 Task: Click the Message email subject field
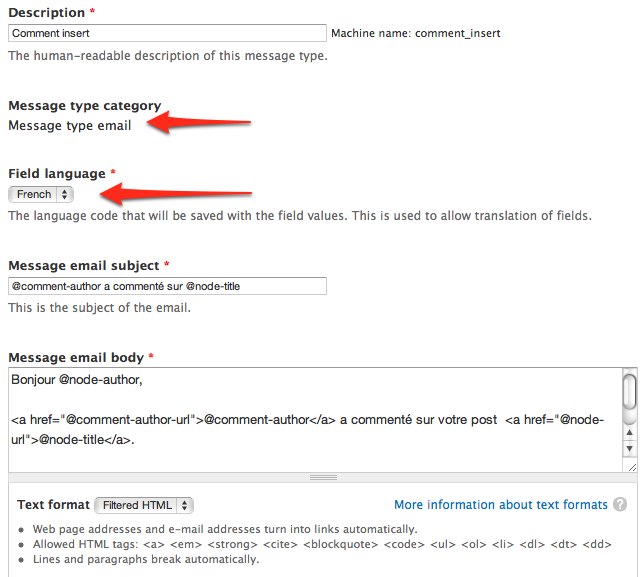(167, 286)
